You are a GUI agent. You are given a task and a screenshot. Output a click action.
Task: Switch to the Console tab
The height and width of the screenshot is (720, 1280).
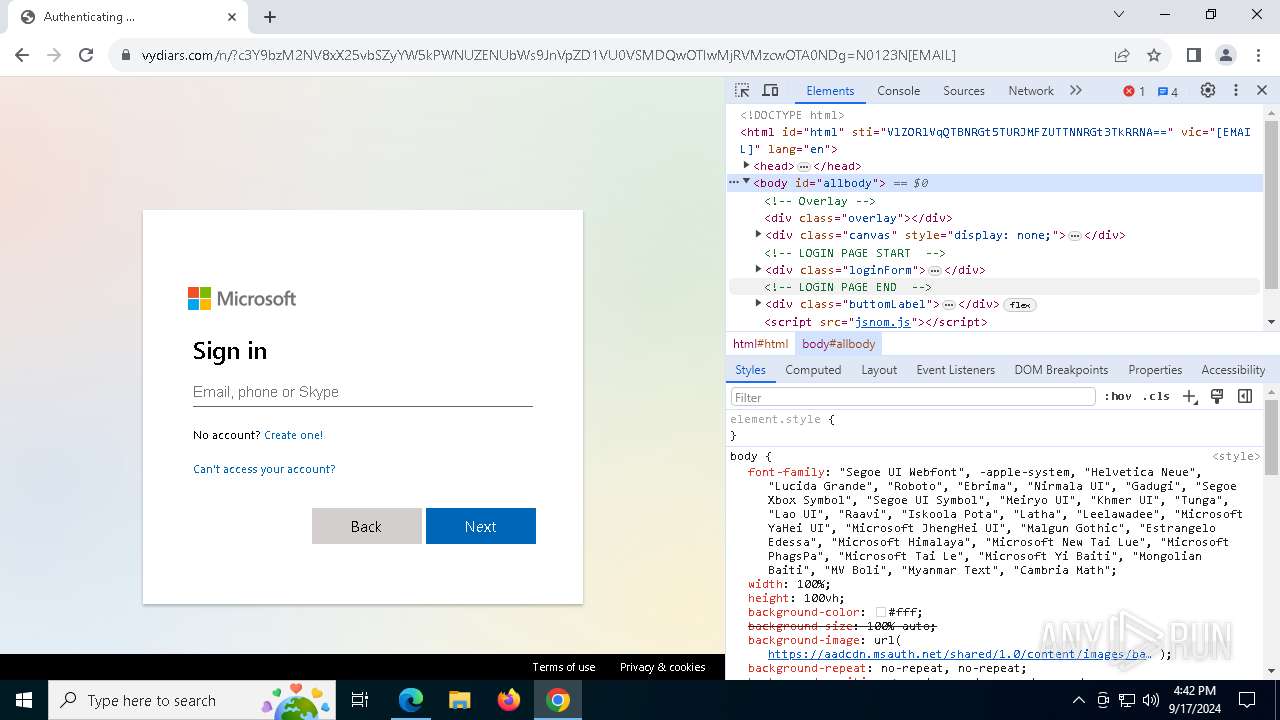(898, 90)
